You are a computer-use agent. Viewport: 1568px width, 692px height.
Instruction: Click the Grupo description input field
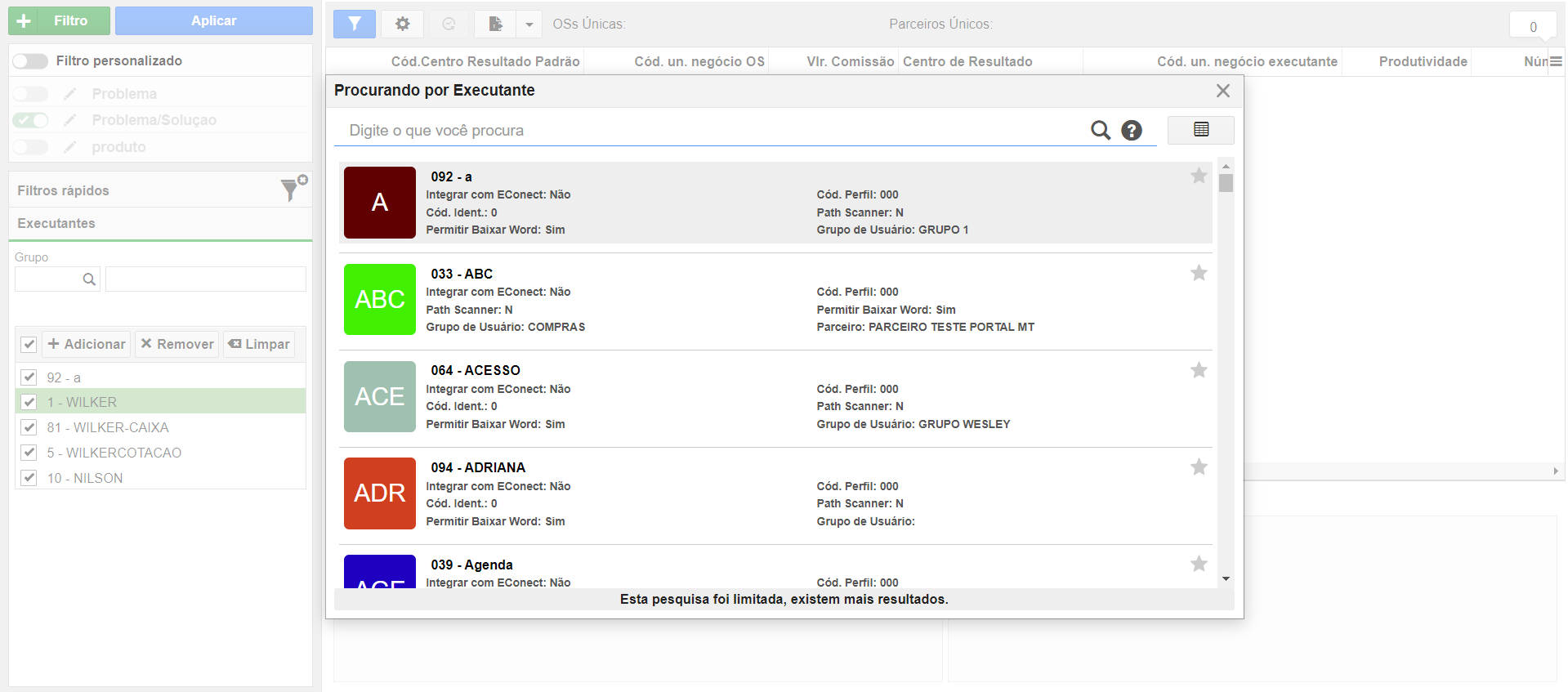(206, 279)
